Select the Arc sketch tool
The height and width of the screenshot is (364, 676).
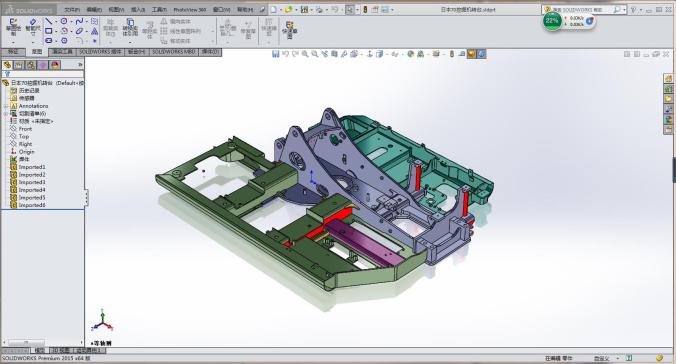coord(64,31)
